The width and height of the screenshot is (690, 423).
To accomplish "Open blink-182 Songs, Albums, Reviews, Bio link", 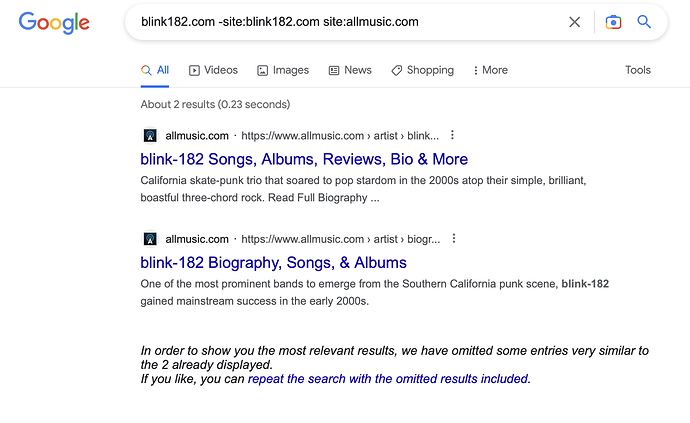I will point(304,159).
